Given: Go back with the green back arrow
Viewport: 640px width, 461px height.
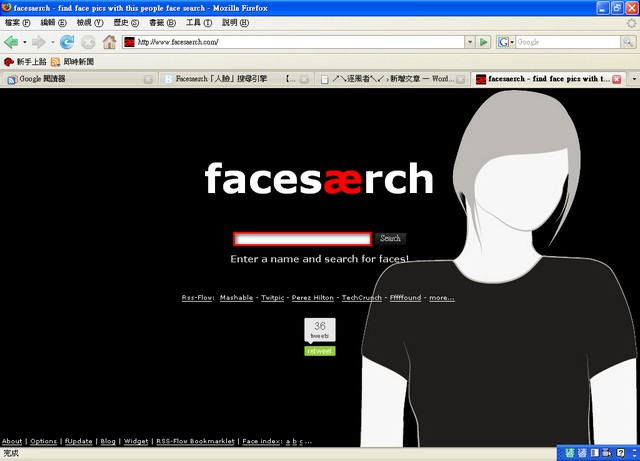Looking at the screenshot, I should point(11,42).
